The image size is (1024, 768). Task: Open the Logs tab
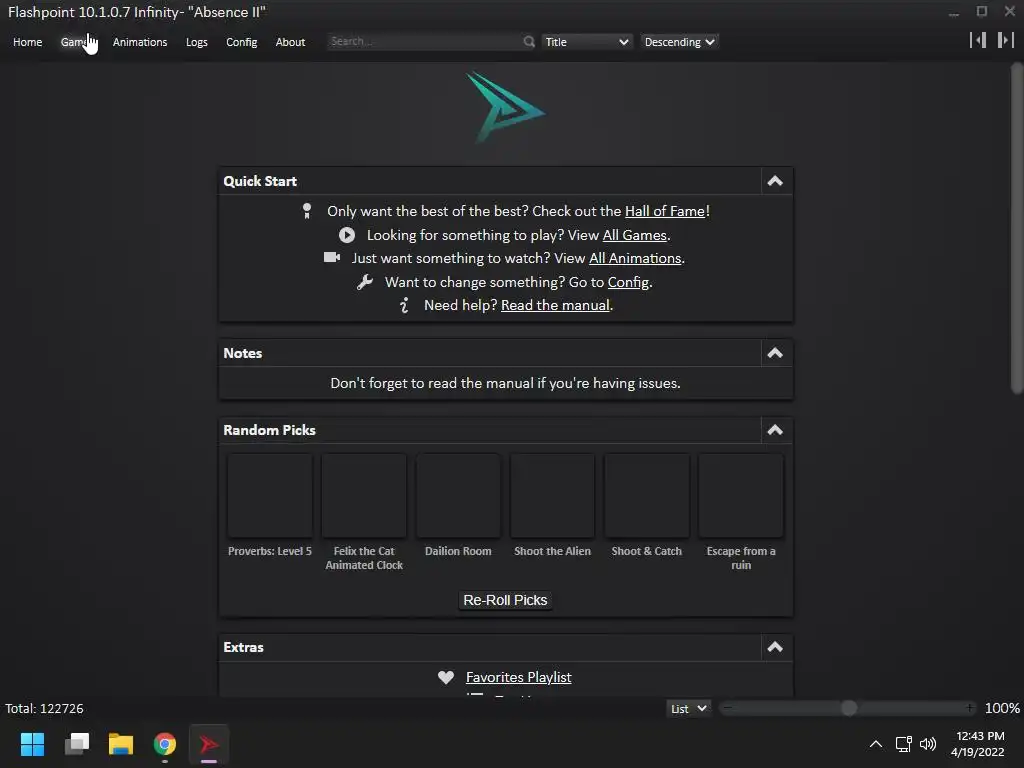[x=197, y=42]
